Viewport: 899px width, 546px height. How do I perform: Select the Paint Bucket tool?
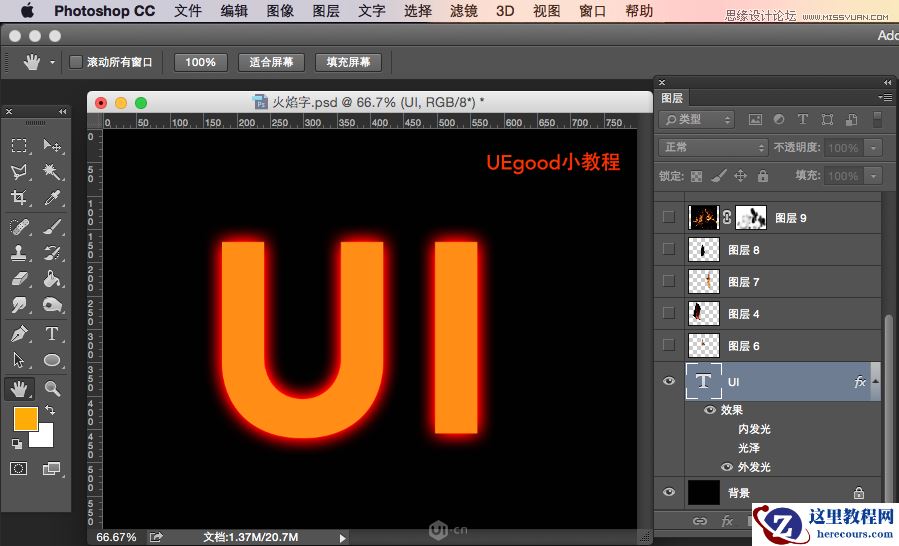[52, 279]
